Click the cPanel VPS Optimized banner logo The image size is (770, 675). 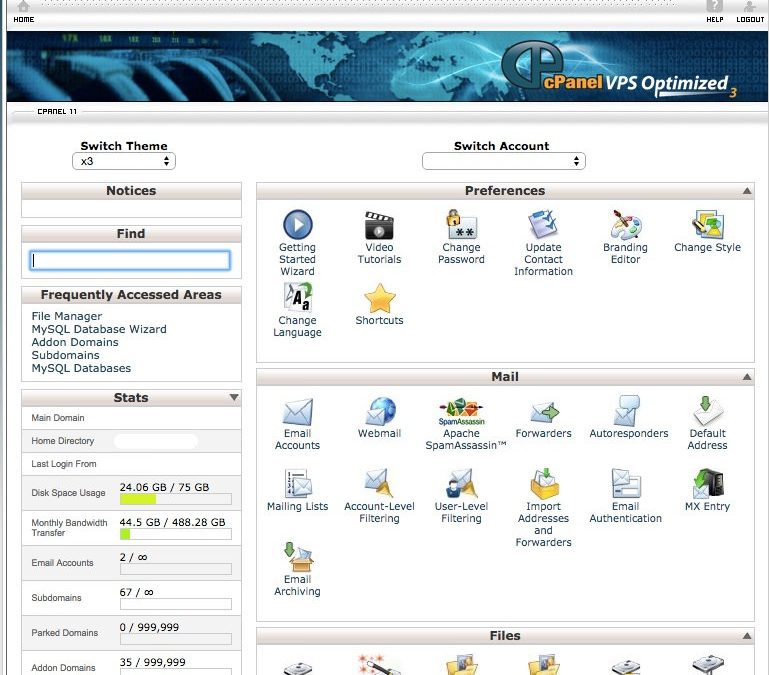[x=619, y=70]
